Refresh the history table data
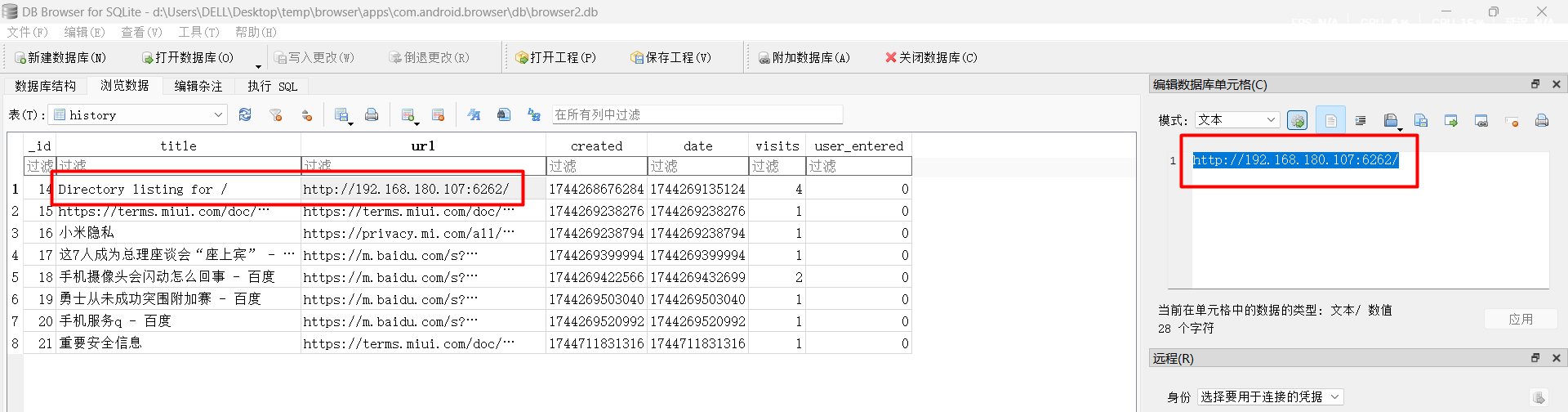Image resolution: width=1568 pixels, height=412 pixels. 245,115
